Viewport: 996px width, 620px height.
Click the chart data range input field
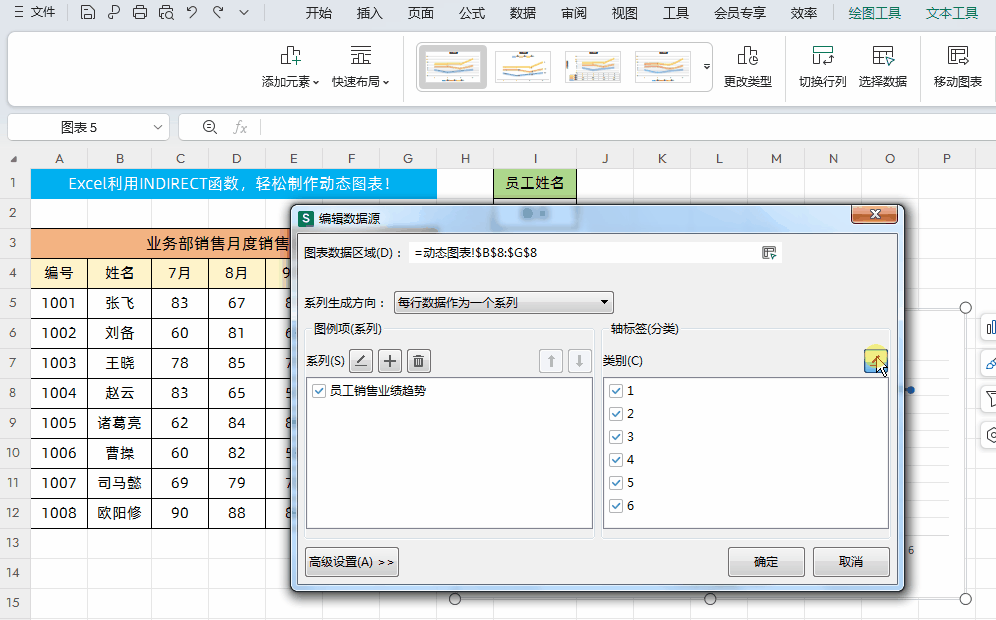click(x=583, y=253)
